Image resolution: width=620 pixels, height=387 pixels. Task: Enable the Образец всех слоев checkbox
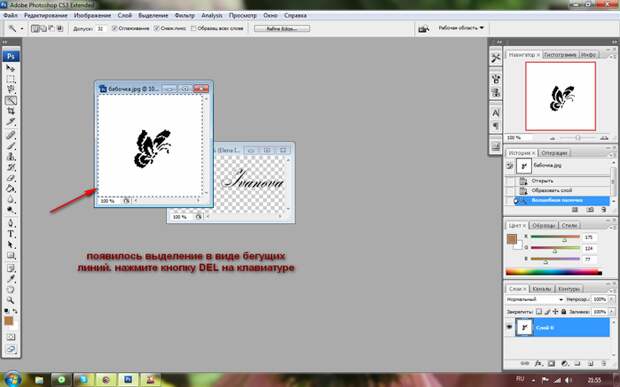193,28
